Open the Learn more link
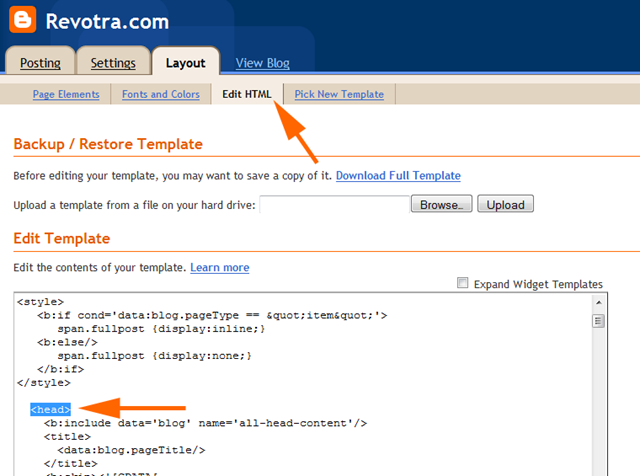Viewport: 640px width, 476px height. click(x=220, y=267)
